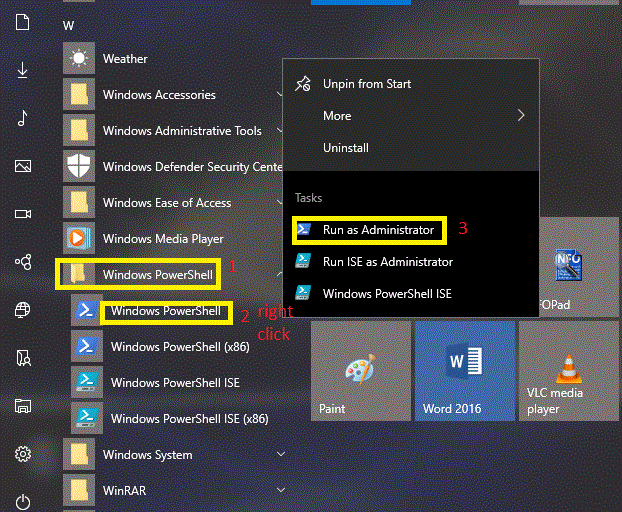Open the NFOPad tile
622x512 pixels.
click(x=579, y=267)
